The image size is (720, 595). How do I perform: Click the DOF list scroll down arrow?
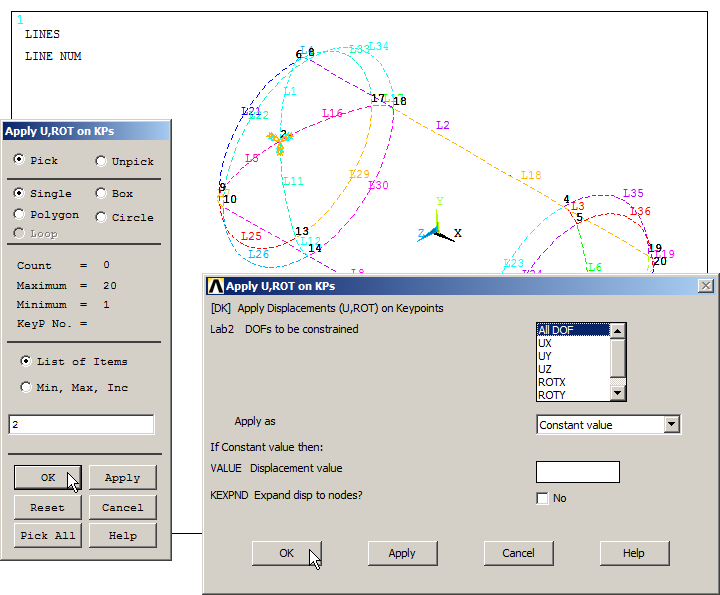click(x=618, y=393)
